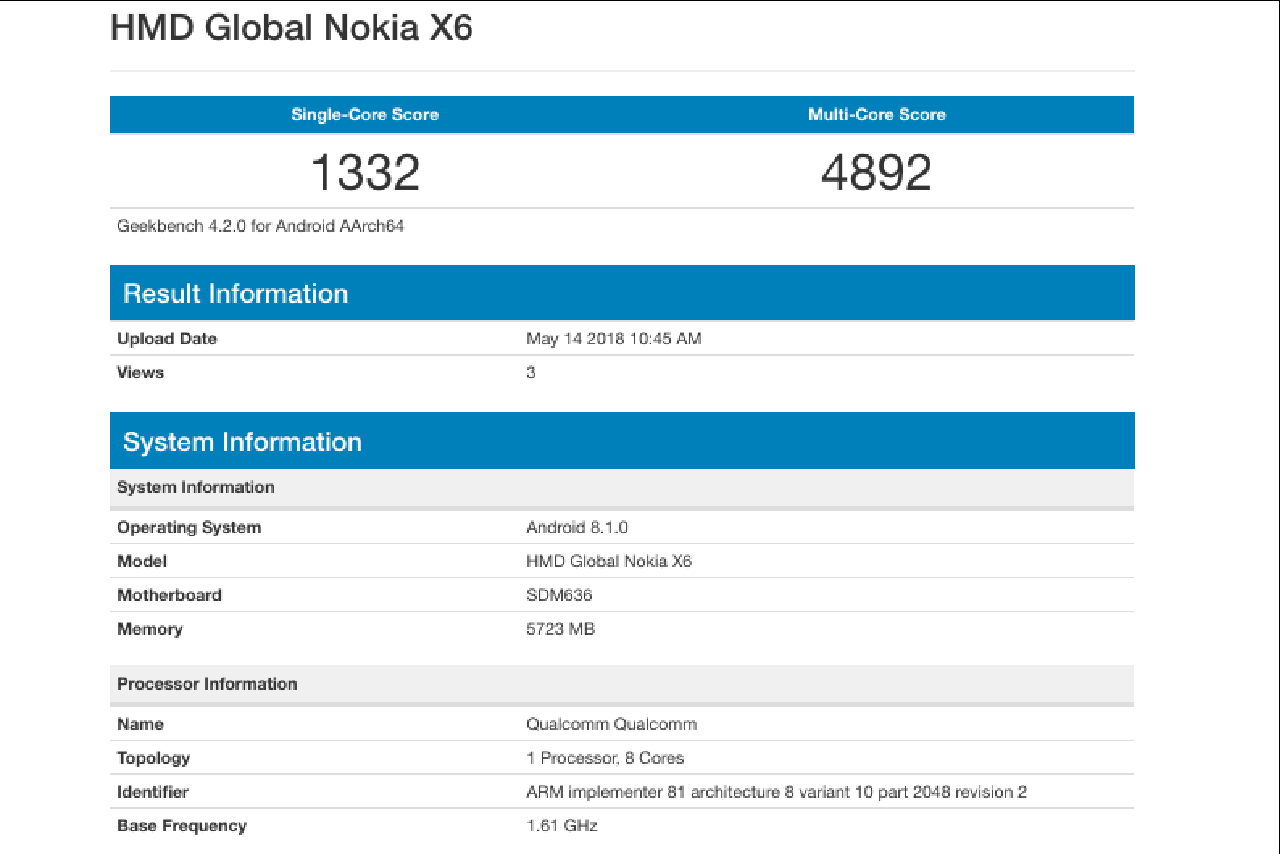The image size is (1280, 854).
Task: Click the 5723 MB memory value
Action: coord(560,630)
